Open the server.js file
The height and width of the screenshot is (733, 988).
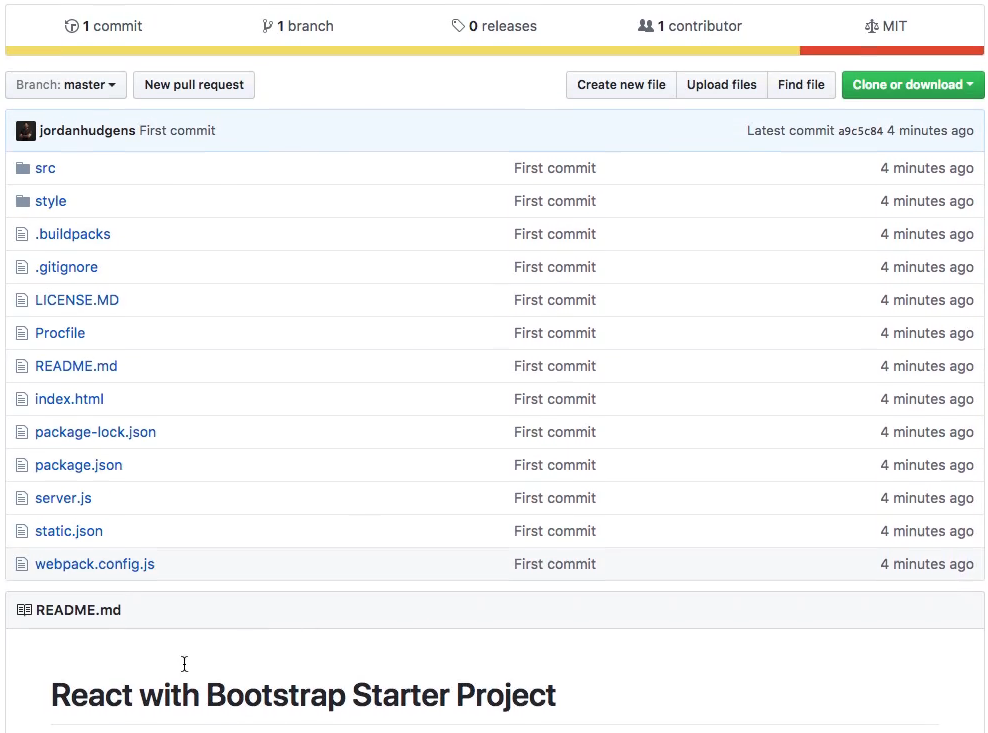click(63, 498)
